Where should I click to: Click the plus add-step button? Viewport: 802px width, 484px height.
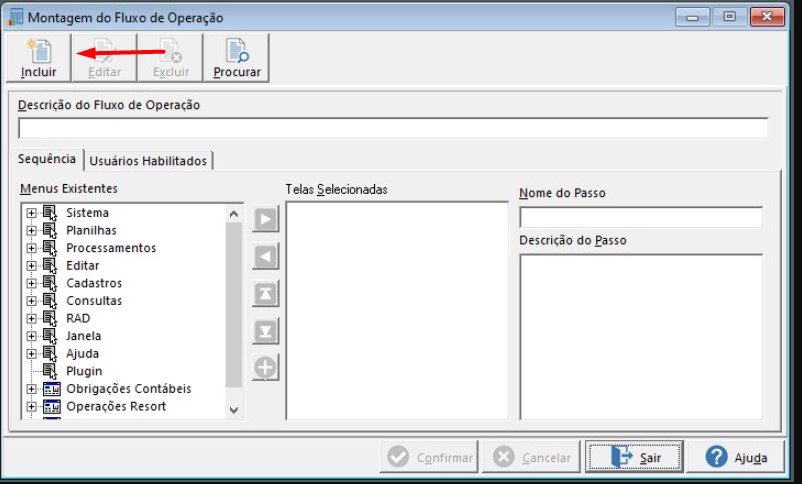point(265,367)
